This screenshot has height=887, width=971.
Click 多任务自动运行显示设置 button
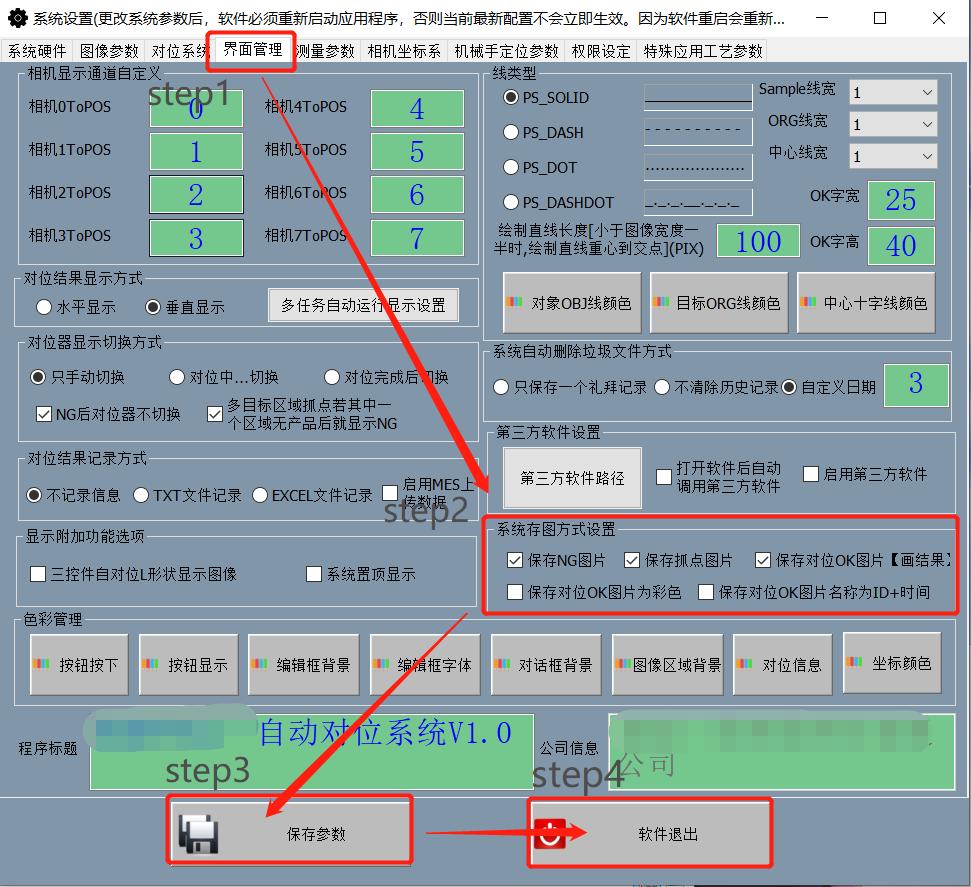coord(365,305)
